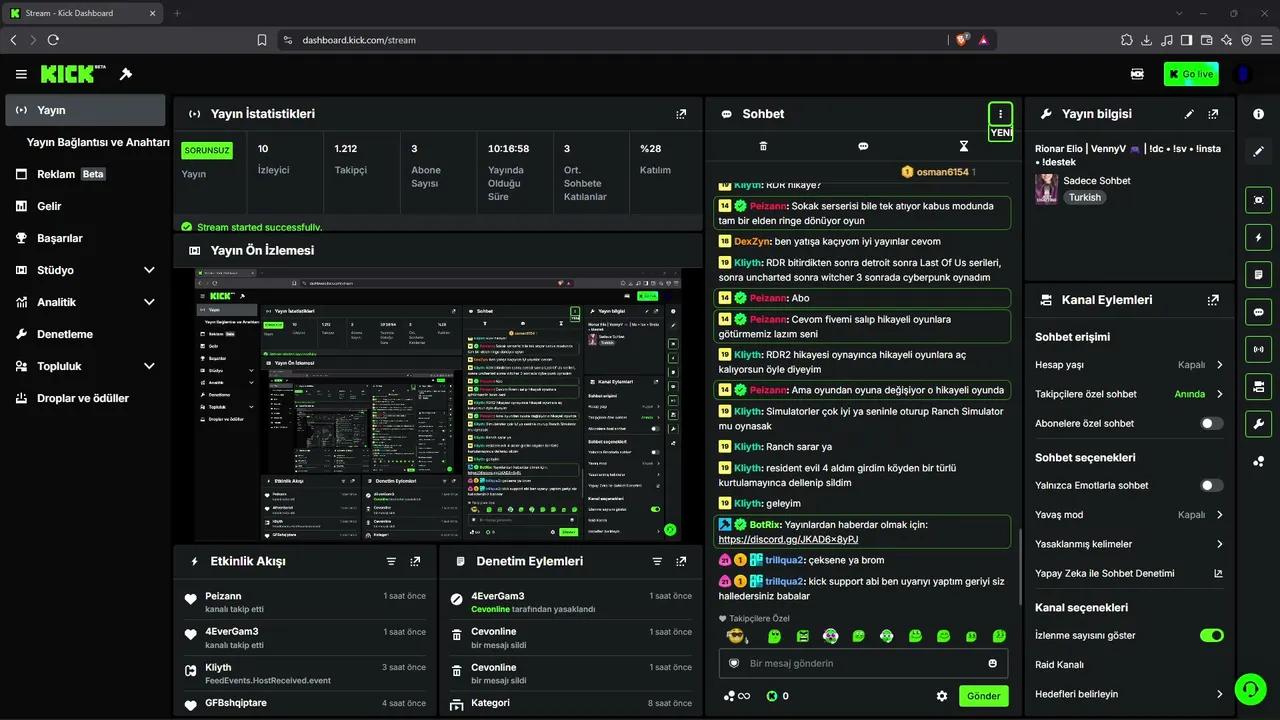
Task: Toggle channel actions widget in right sidebar
Action: 1258,386
